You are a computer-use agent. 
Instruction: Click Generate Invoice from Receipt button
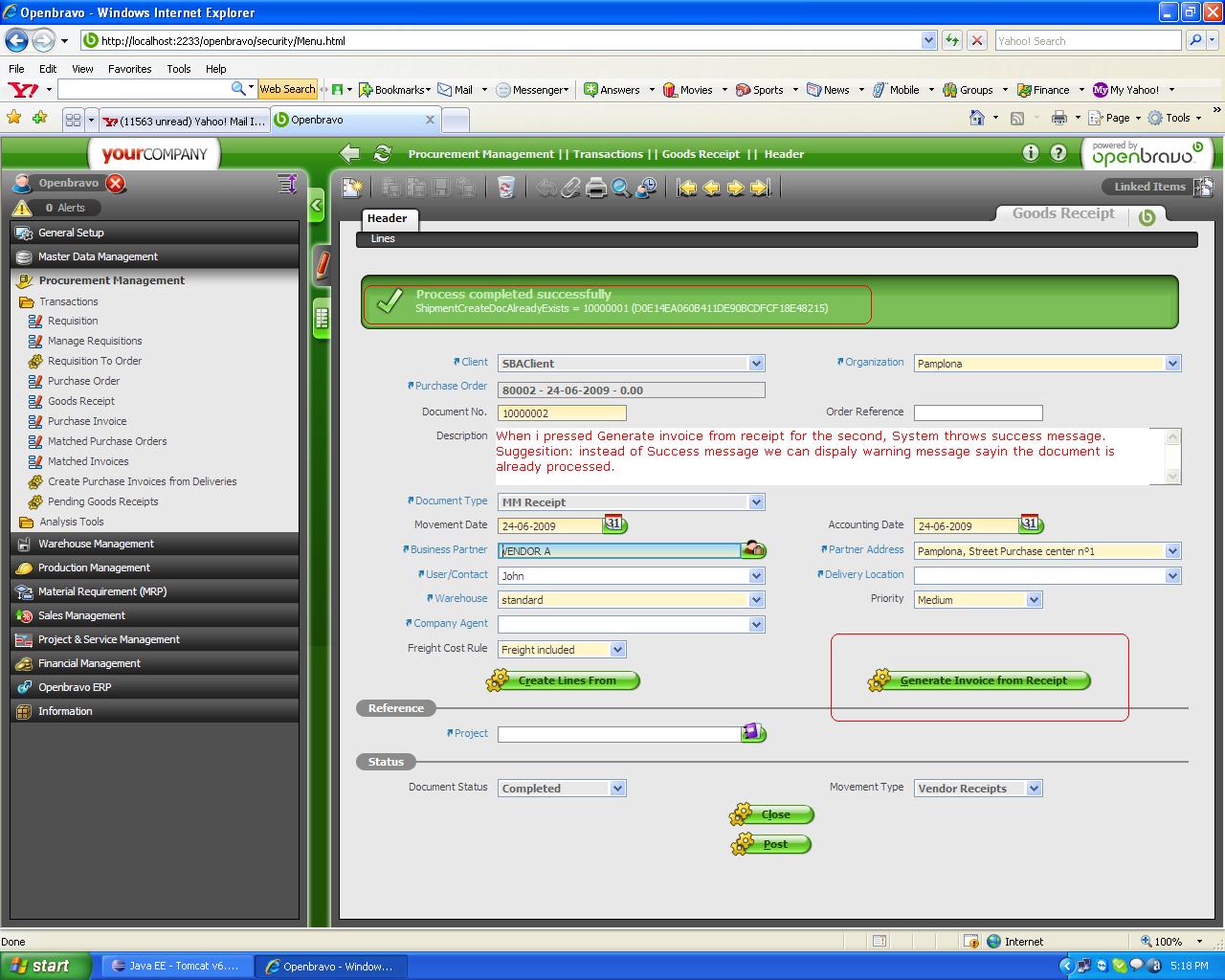tap(982, 680)
